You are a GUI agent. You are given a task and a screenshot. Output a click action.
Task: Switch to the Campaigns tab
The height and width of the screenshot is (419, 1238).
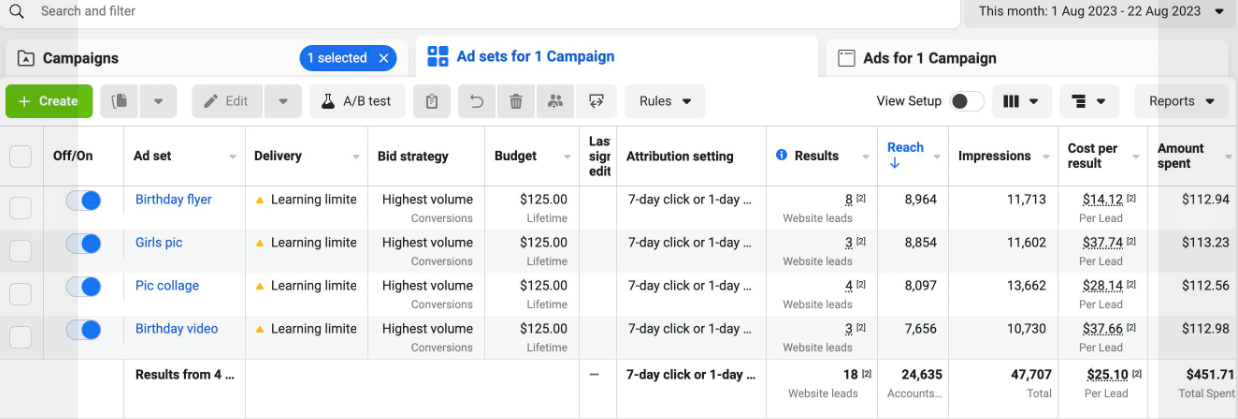click(80, 58)
